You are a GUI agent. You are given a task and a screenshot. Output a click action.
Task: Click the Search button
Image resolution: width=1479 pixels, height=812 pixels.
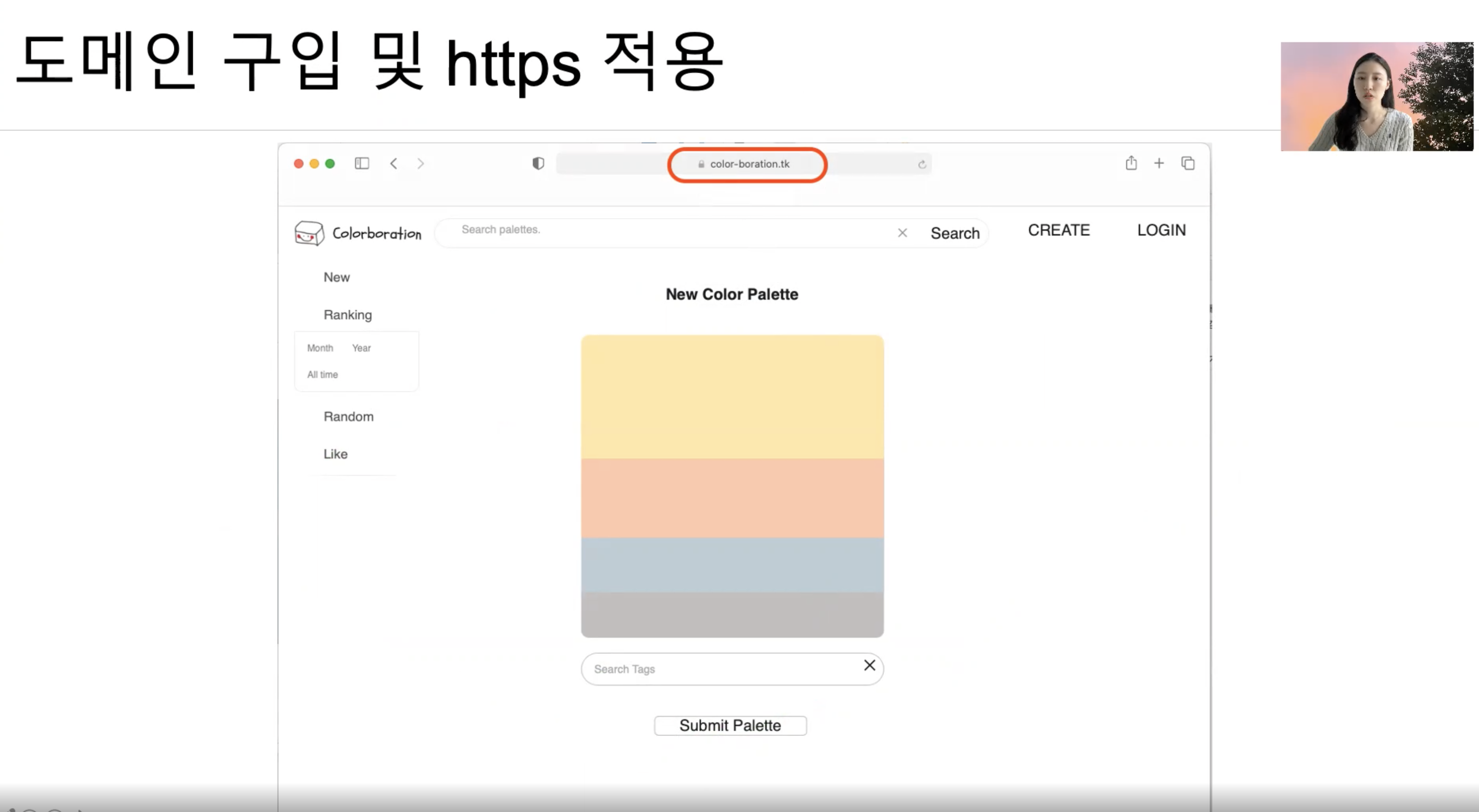click(955, 233)
